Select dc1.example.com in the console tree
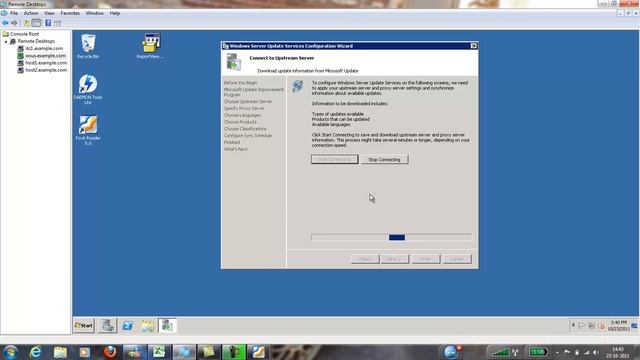The image size is (640, 360). tap(44, 49)
